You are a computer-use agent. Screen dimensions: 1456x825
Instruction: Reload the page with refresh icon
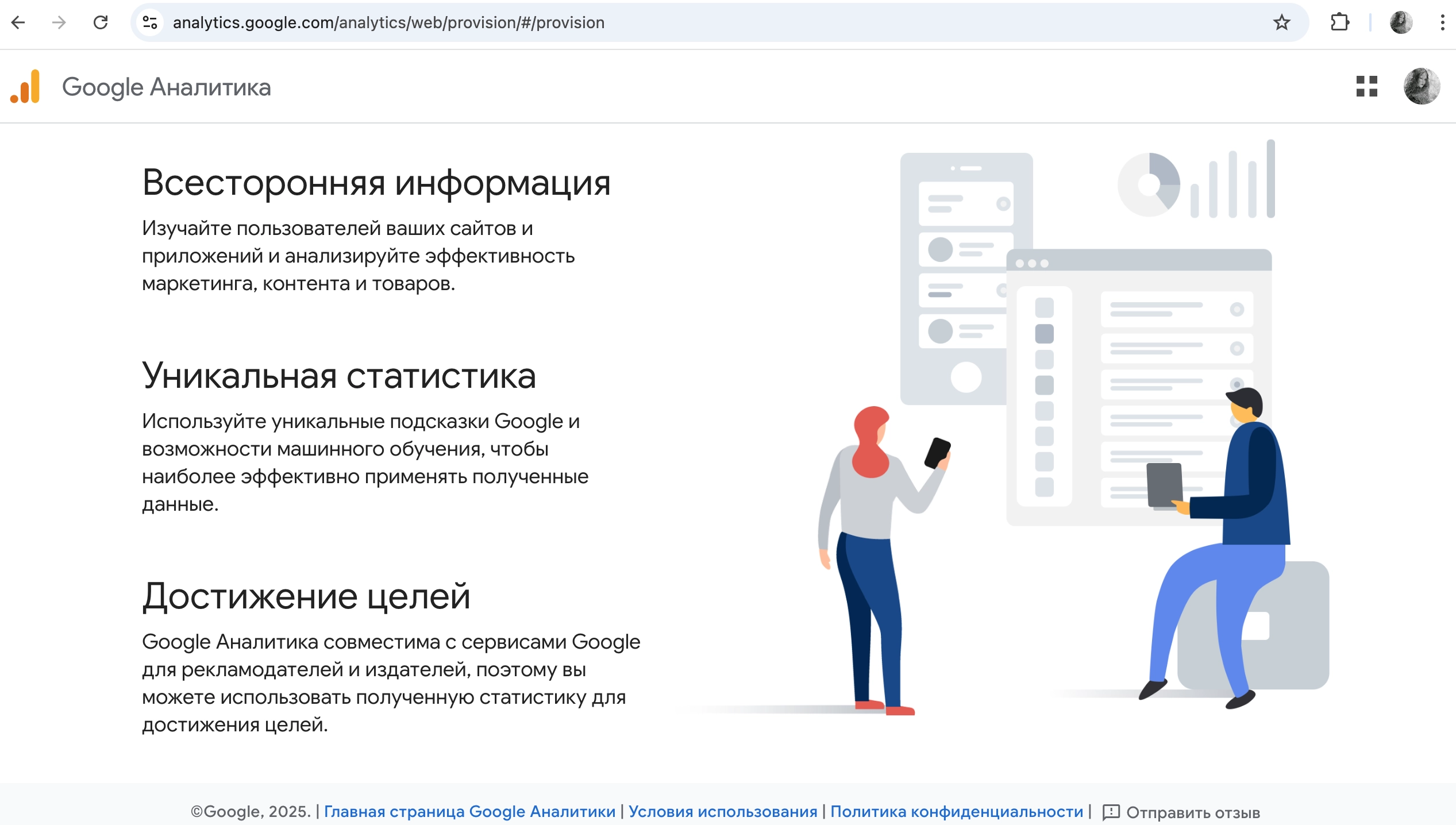(x=101, y=22)
